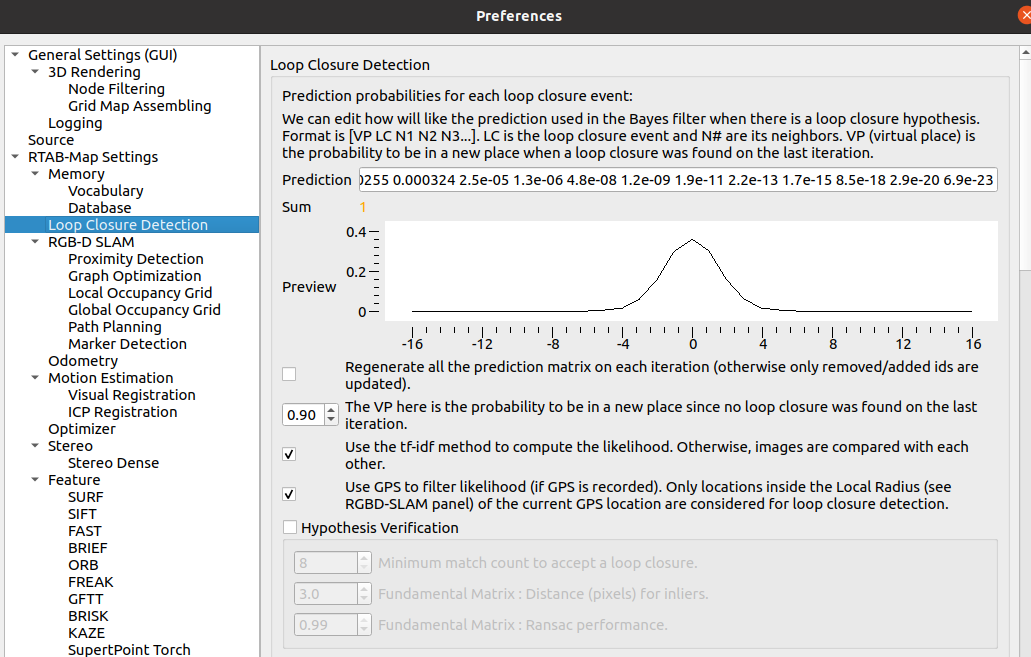Click the Prediction values text field
The image size is (1031, 657).
(677, 180)
